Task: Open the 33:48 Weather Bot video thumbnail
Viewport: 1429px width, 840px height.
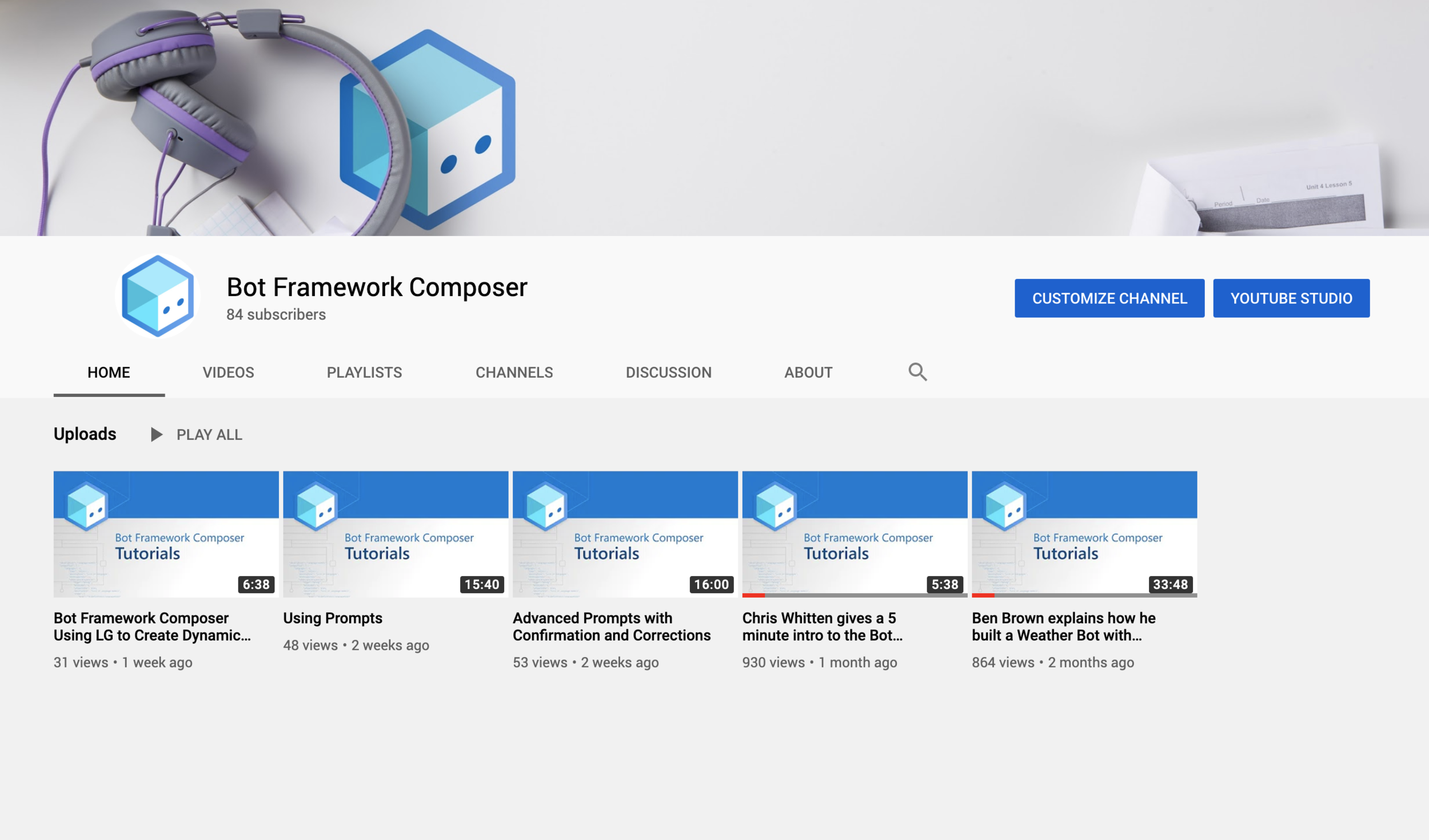Action: point(1084,534)
